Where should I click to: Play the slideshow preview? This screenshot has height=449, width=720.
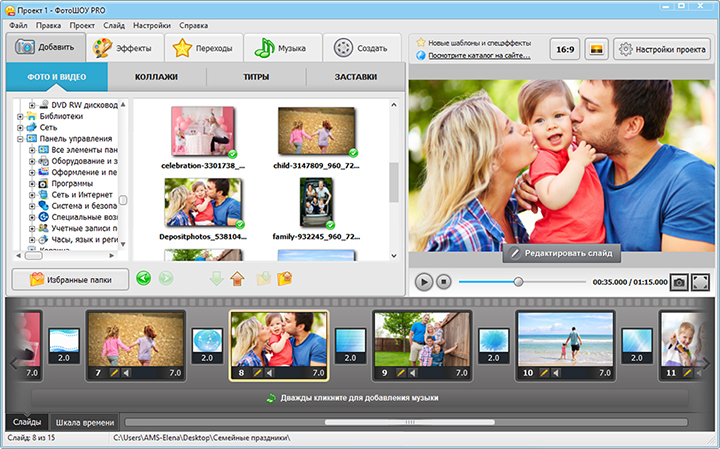pyautogui.click(x=424, y=282)
